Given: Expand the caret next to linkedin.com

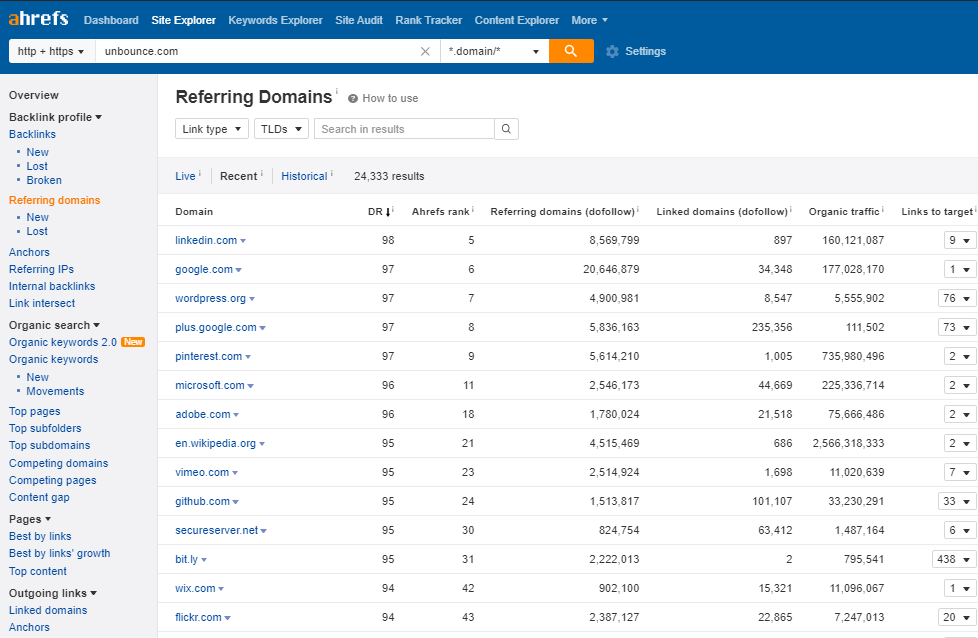Looking at the screenshot, I should pos(242,240).
